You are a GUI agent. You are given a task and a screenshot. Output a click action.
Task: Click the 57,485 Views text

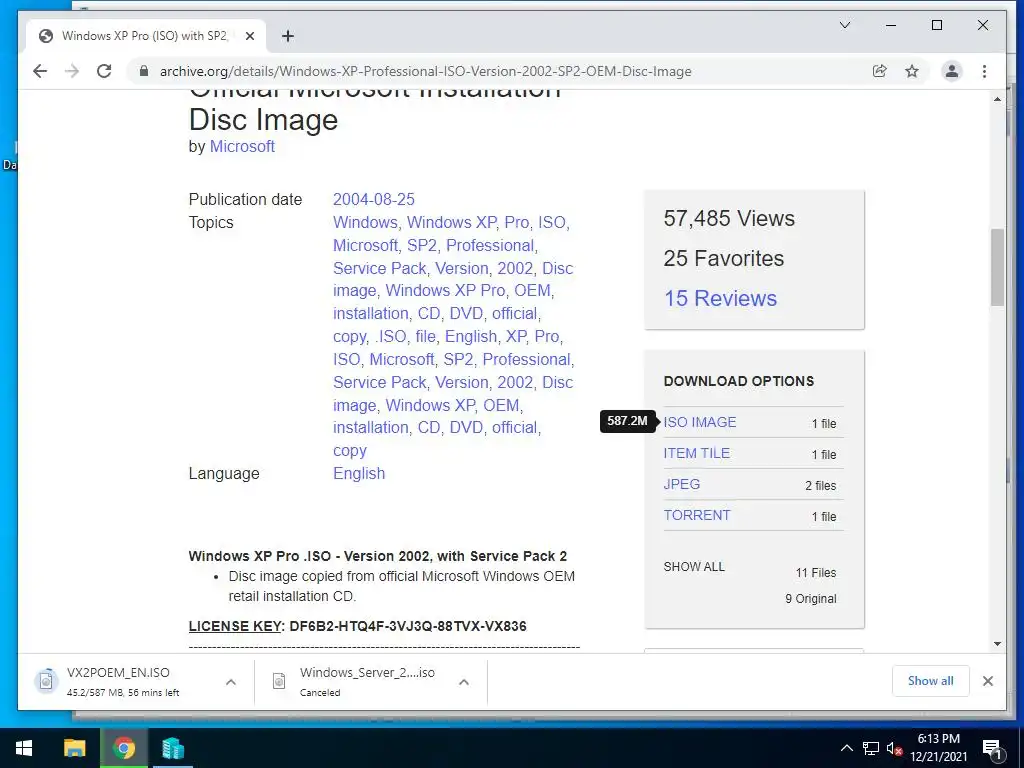(x=729, y=218)
